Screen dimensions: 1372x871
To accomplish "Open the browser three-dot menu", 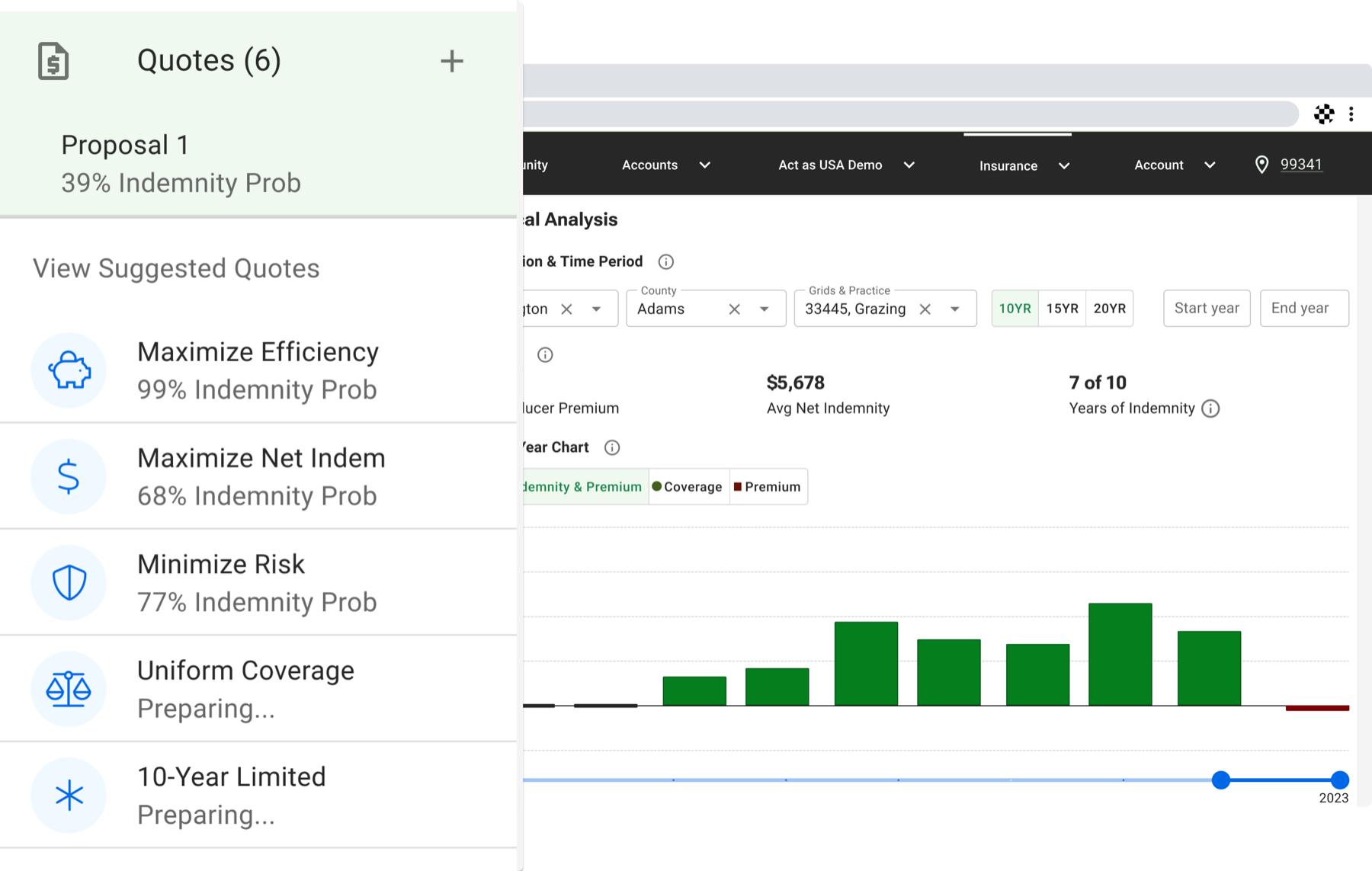I will (1351, 114).
